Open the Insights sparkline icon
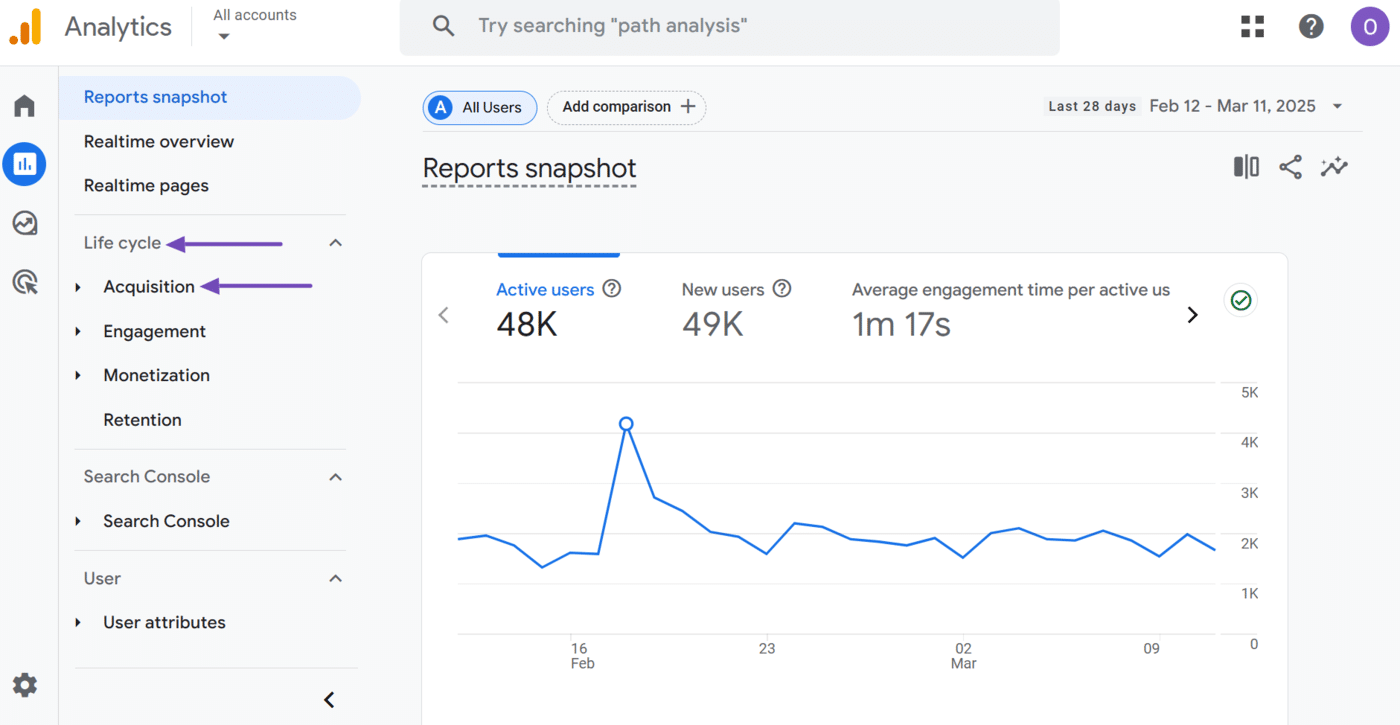 (1334, 167)
